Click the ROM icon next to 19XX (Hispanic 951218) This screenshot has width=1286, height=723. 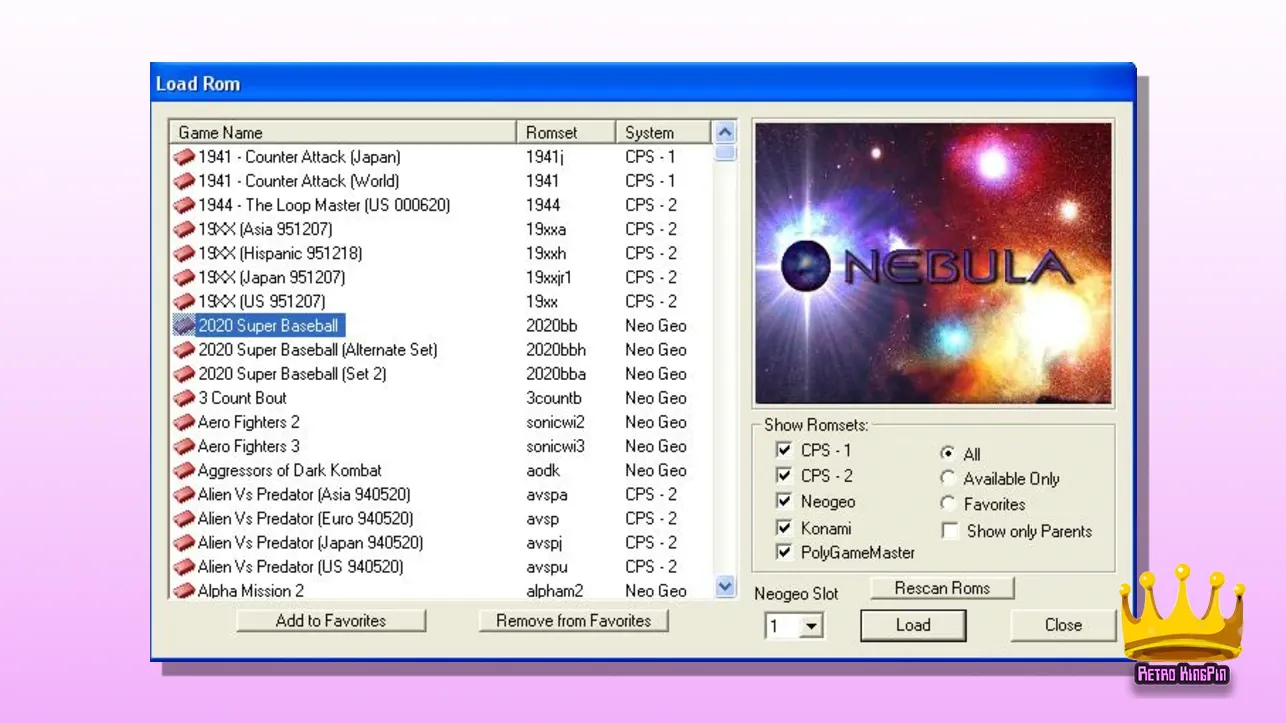[x=184, y=253]
